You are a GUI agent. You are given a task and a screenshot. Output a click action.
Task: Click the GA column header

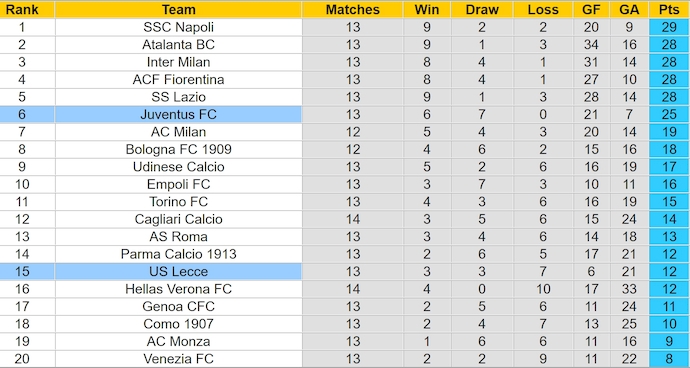point(629,10)
